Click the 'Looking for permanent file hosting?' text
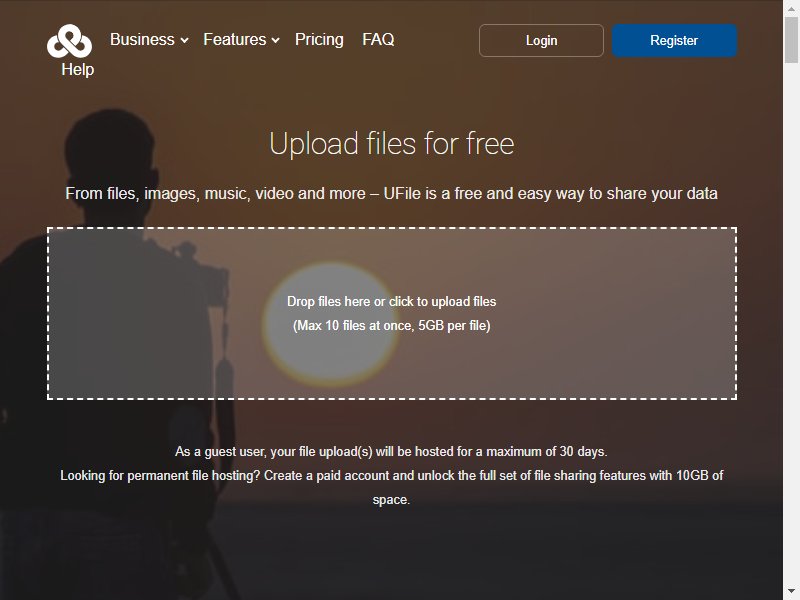Image resolution: width=800 pixels, height=600 pixels. tap(161, 476)
